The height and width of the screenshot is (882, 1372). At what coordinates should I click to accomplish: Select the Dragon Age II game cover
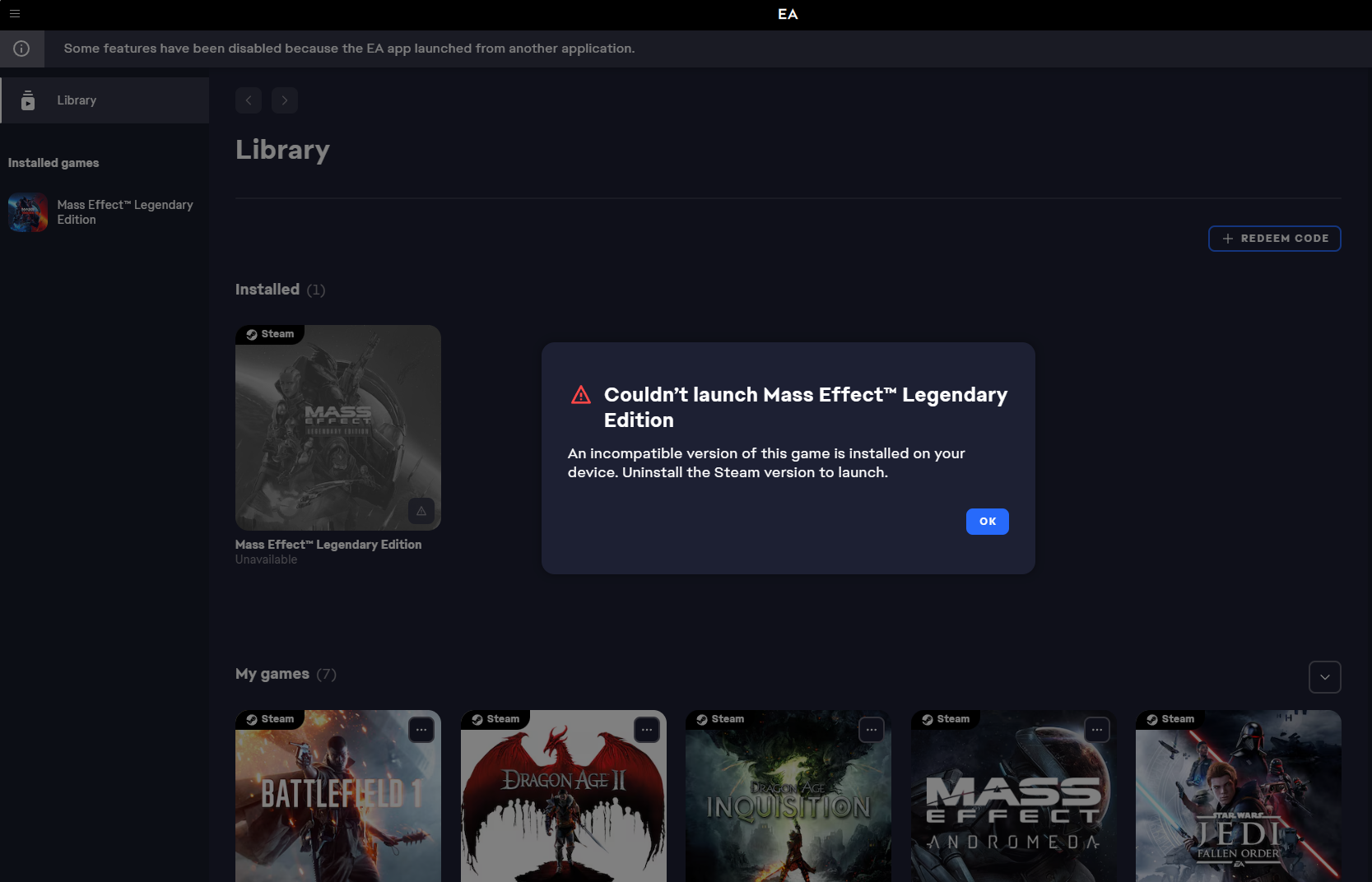click(564, 796)
